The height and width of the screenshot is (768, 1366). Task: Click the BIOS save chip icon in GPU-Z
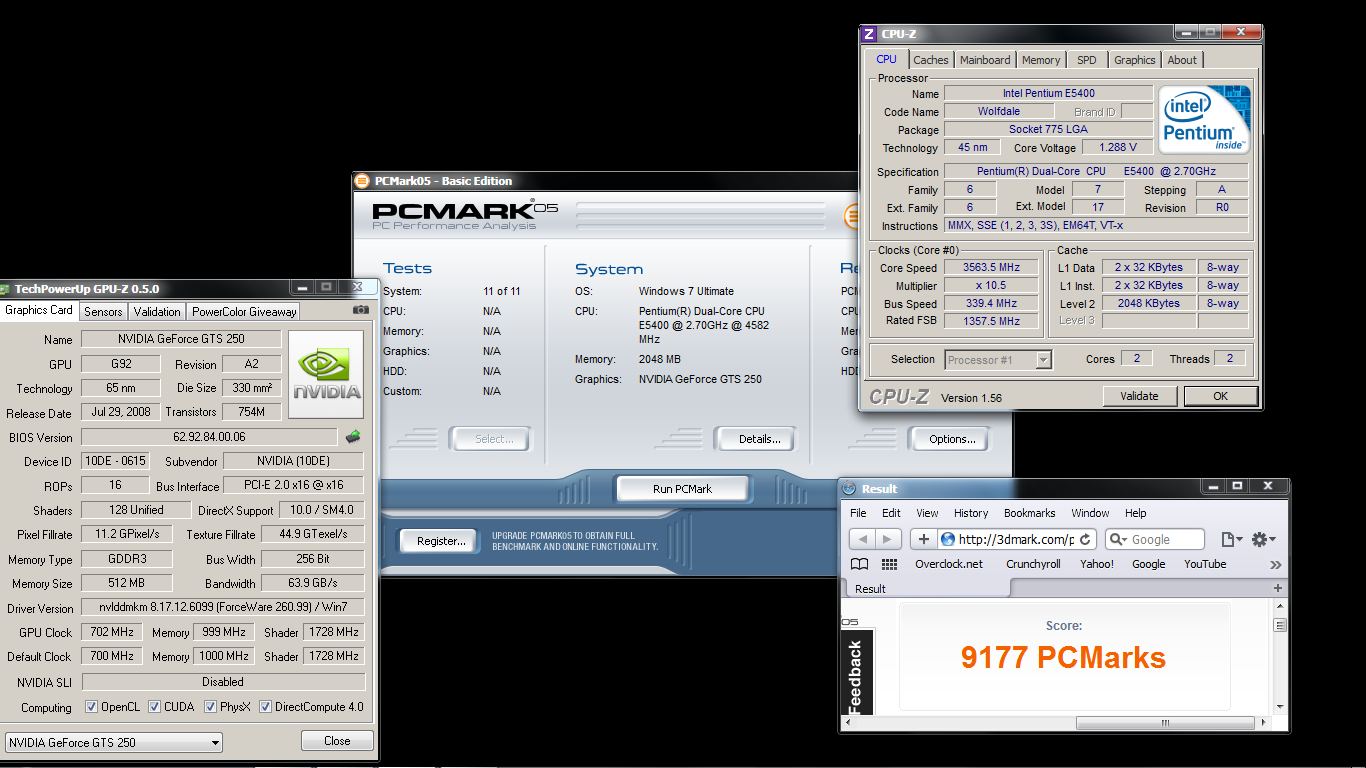353,437
